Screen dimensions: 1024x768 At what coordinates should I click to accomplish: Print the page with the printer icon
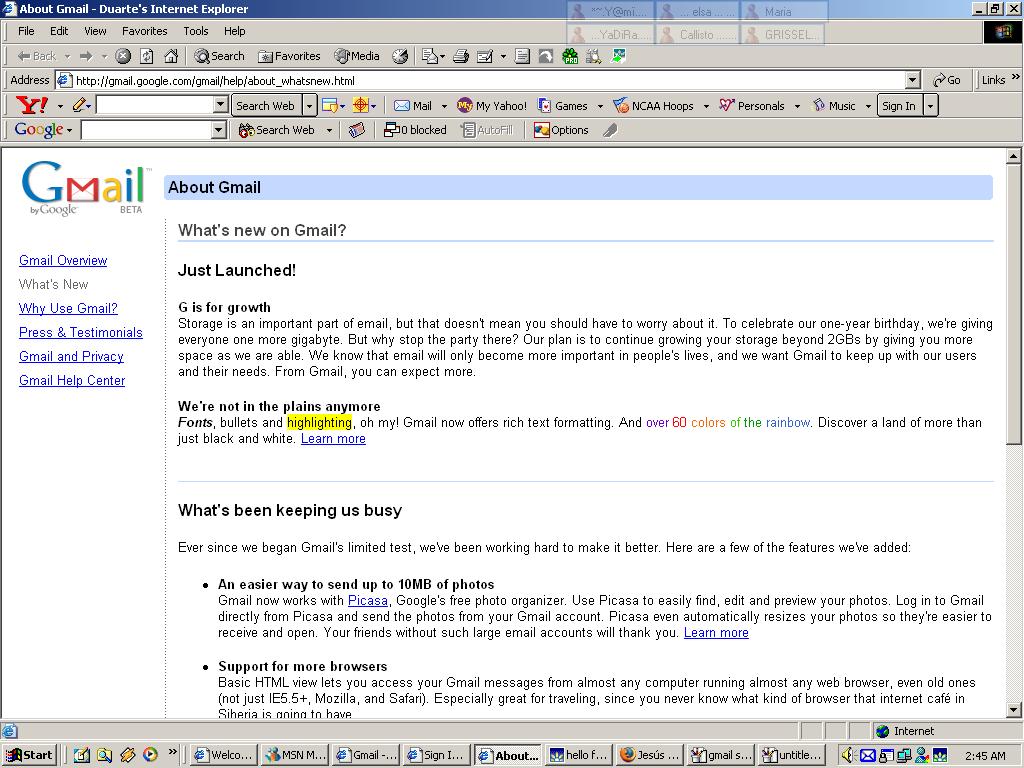(460, 56)
